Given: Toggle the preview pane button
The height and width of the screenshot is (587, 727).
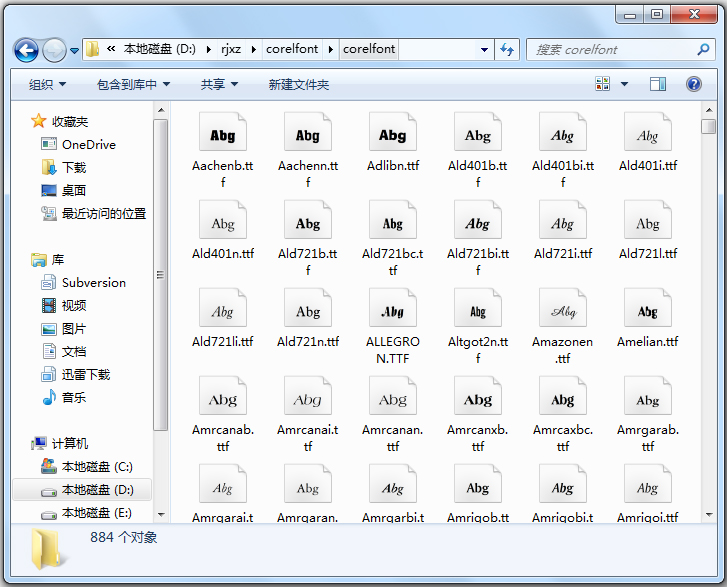Looking at the screenshot, I should point(657,85).
